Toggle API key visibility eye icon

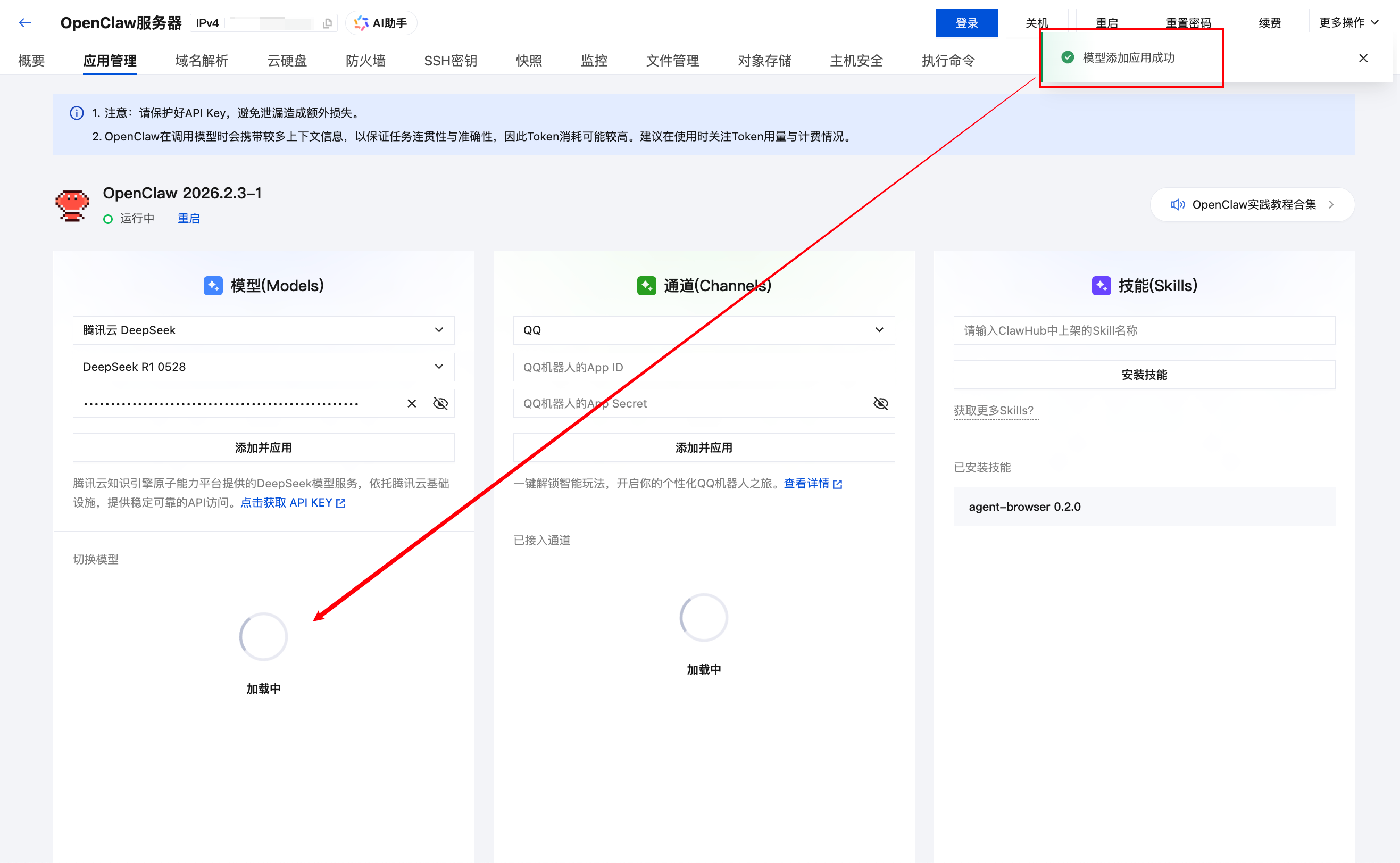pos(440,403)
